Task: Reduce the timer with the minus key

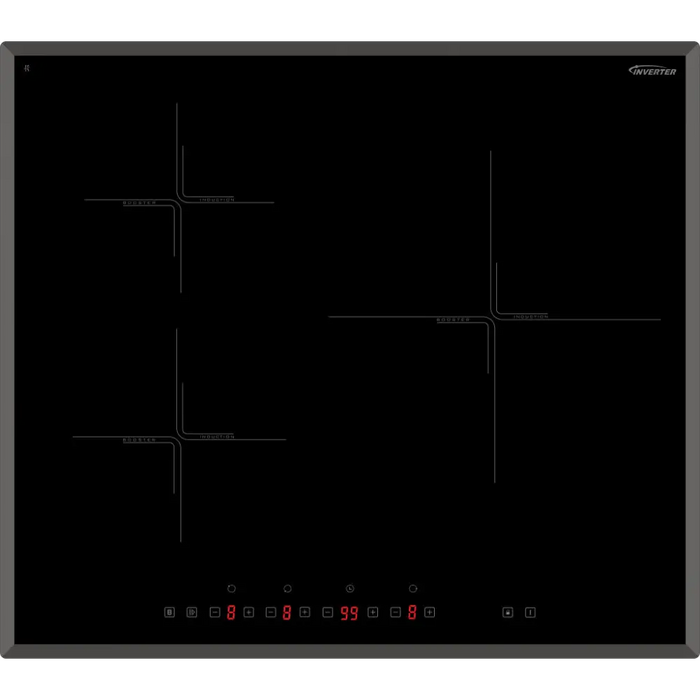Action: [x=327, y=612]
